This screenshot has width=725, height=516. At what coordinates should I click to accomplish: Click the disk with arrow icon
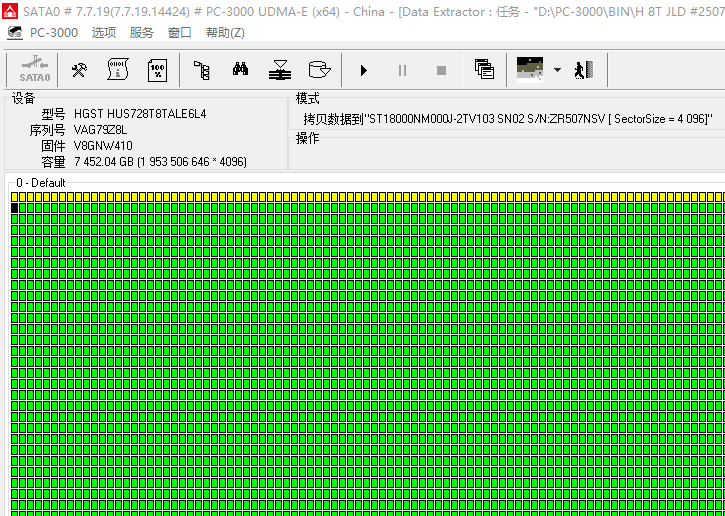[x=319, y=70]
